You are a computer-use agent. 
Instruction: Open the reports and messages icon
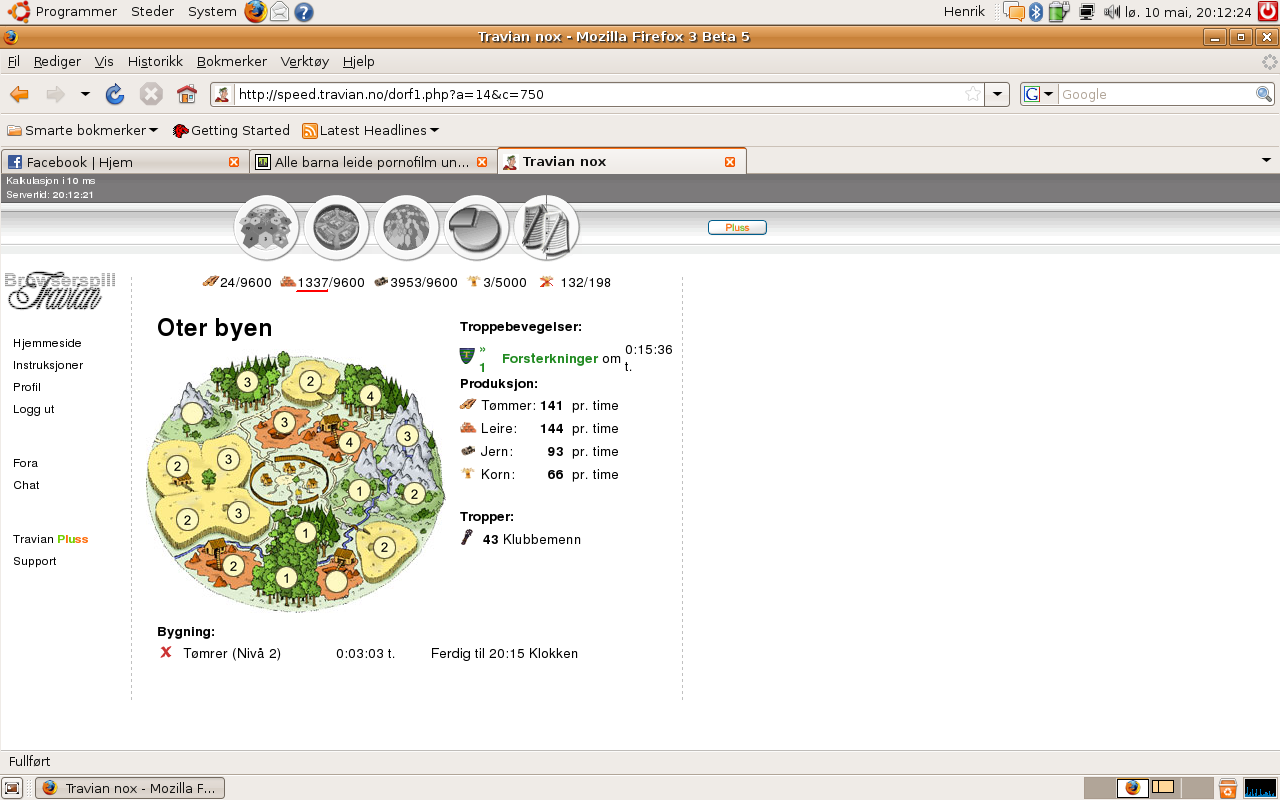click(546, 228)
